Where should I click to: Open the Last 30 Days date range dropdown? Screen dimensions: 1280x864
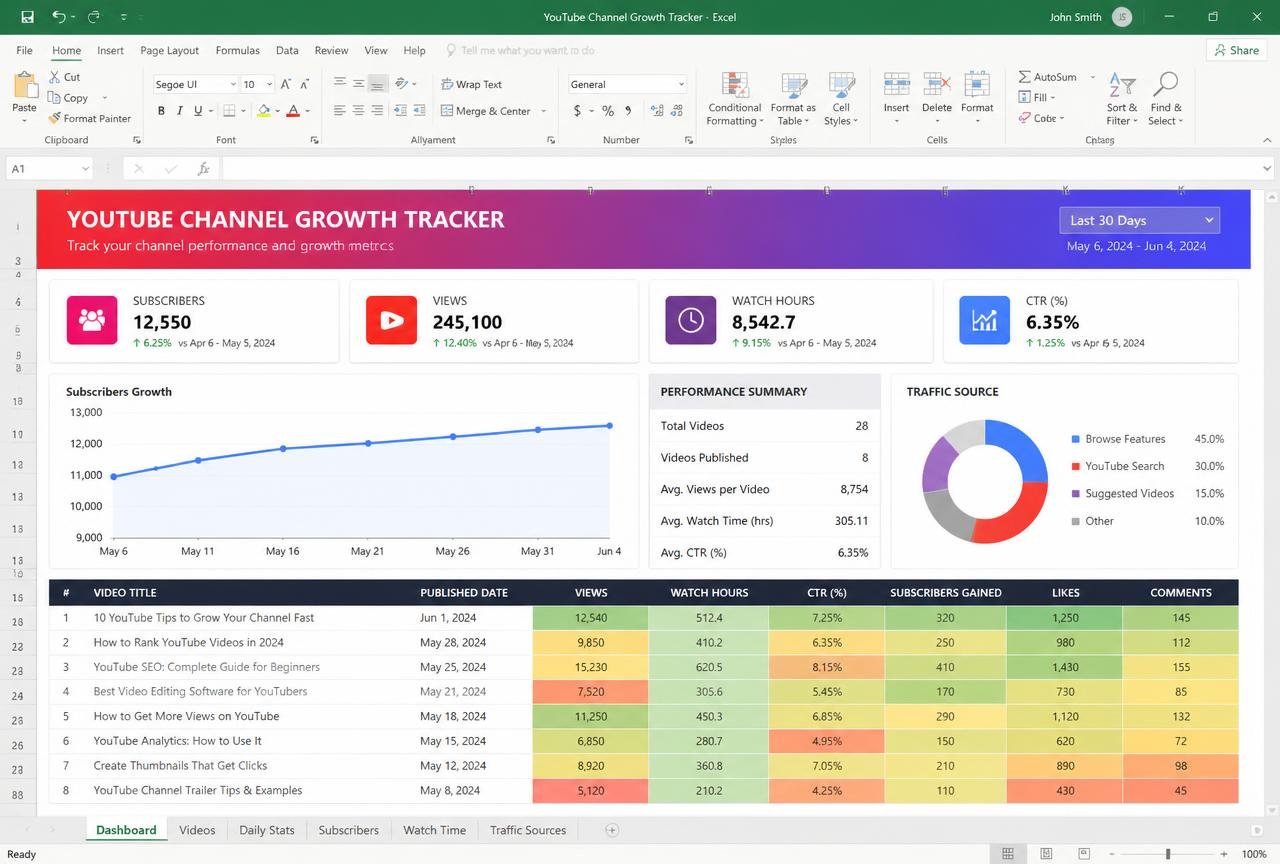(1140, 220)
